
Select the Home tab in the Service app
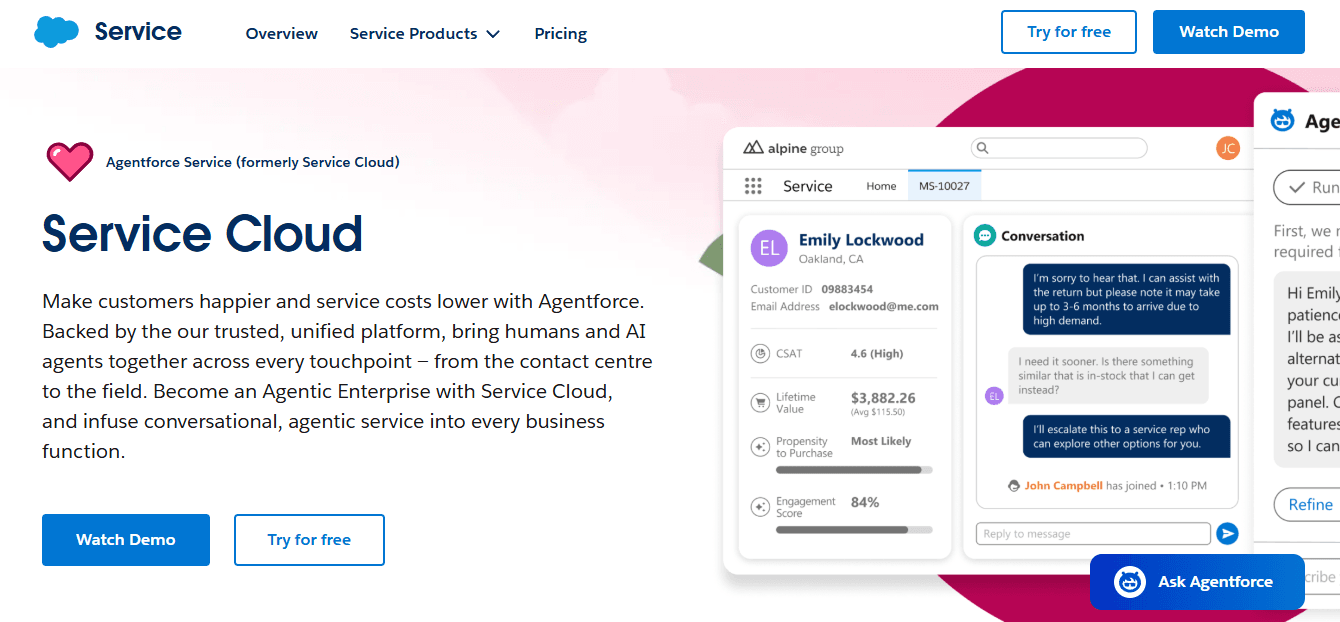point(880,185)
